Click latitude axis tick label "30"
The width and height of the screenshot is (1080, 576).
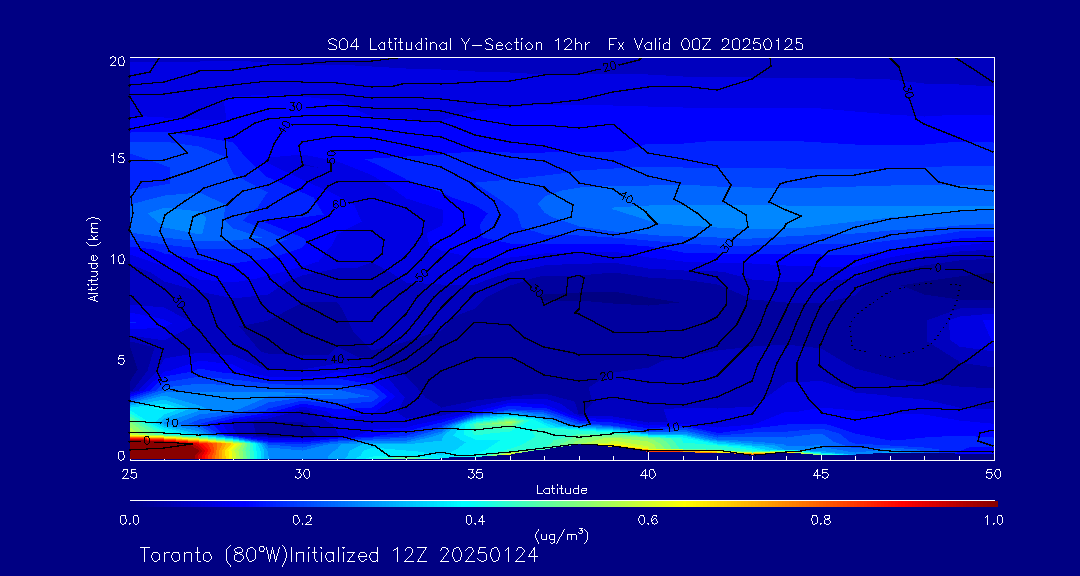click(302, 473)
